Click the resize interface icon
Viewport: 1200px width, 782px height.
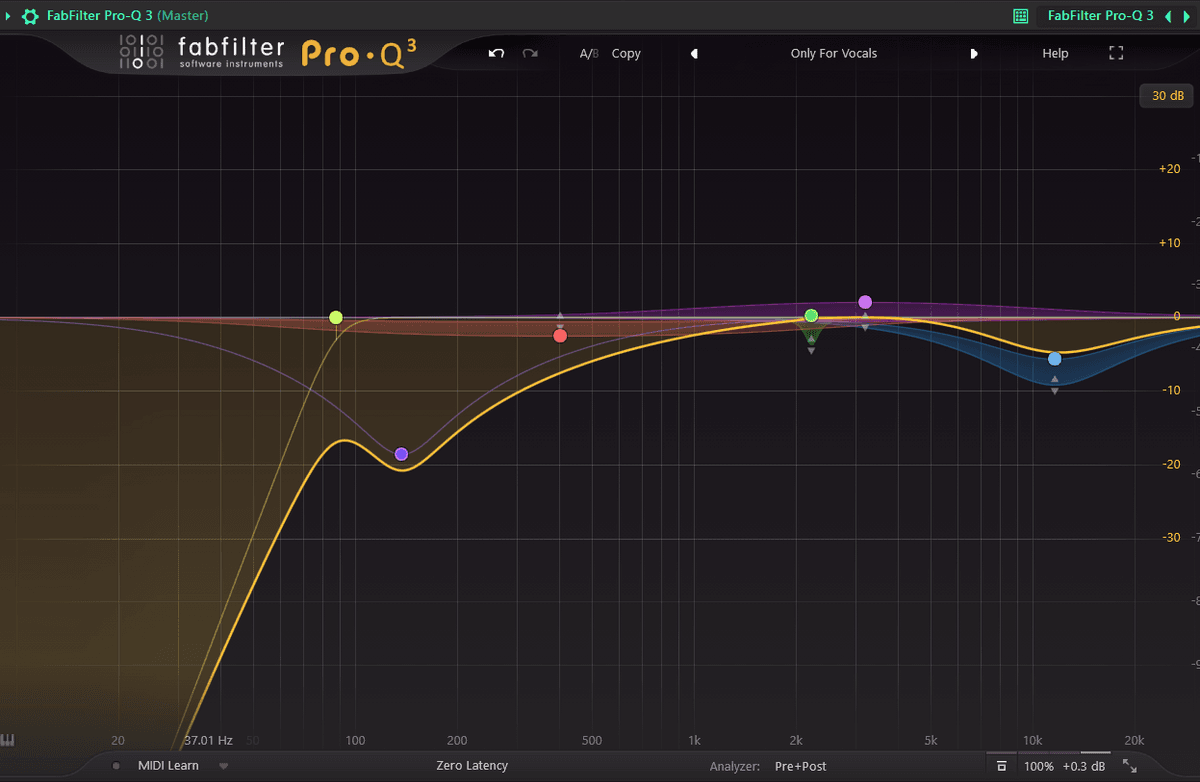[x=1130, y=766]
